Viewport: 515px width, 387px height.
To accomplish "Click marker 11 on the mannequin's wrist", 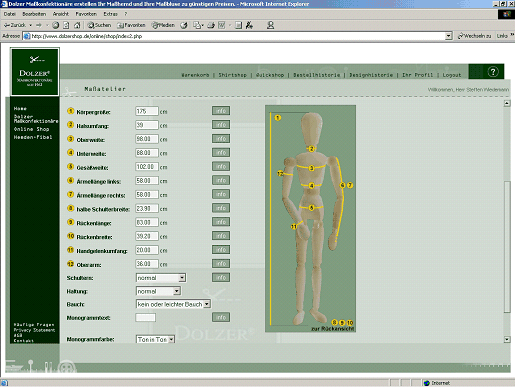I will click(x=293, y=227).
